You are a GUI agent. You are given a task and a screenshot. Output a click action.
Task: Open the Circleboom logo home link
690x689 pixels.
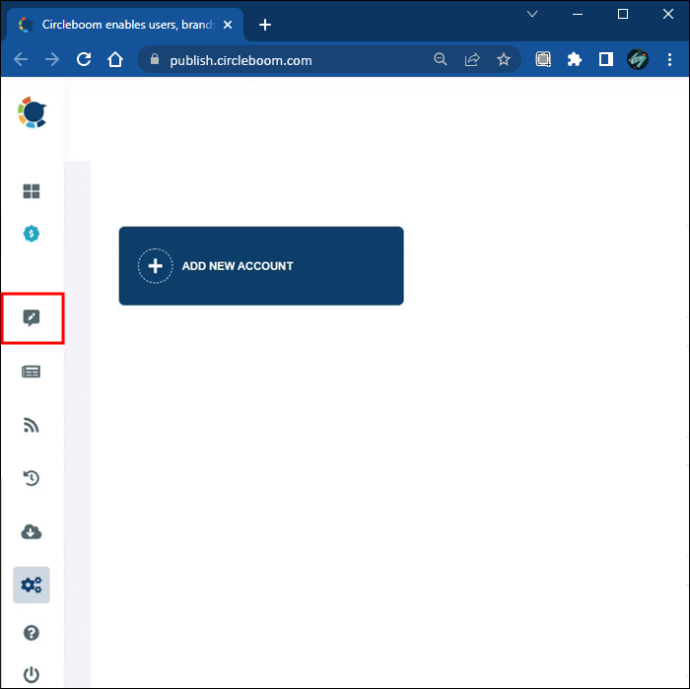pyautogui.click(x=32, y=112)
